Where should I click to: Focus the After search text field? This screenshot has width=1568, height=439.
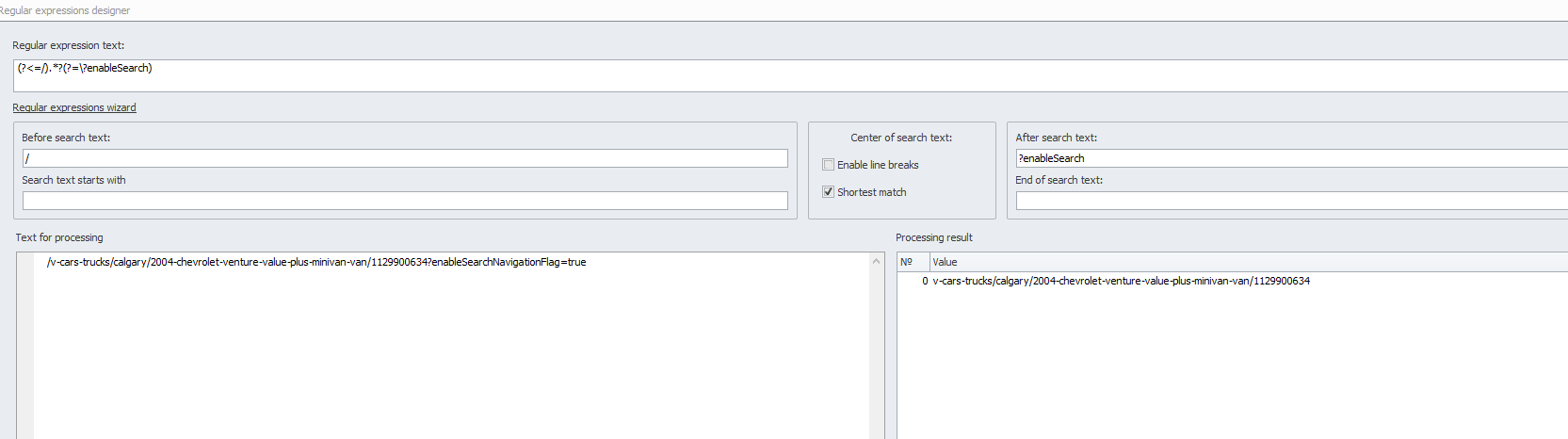pos(1292,158)
